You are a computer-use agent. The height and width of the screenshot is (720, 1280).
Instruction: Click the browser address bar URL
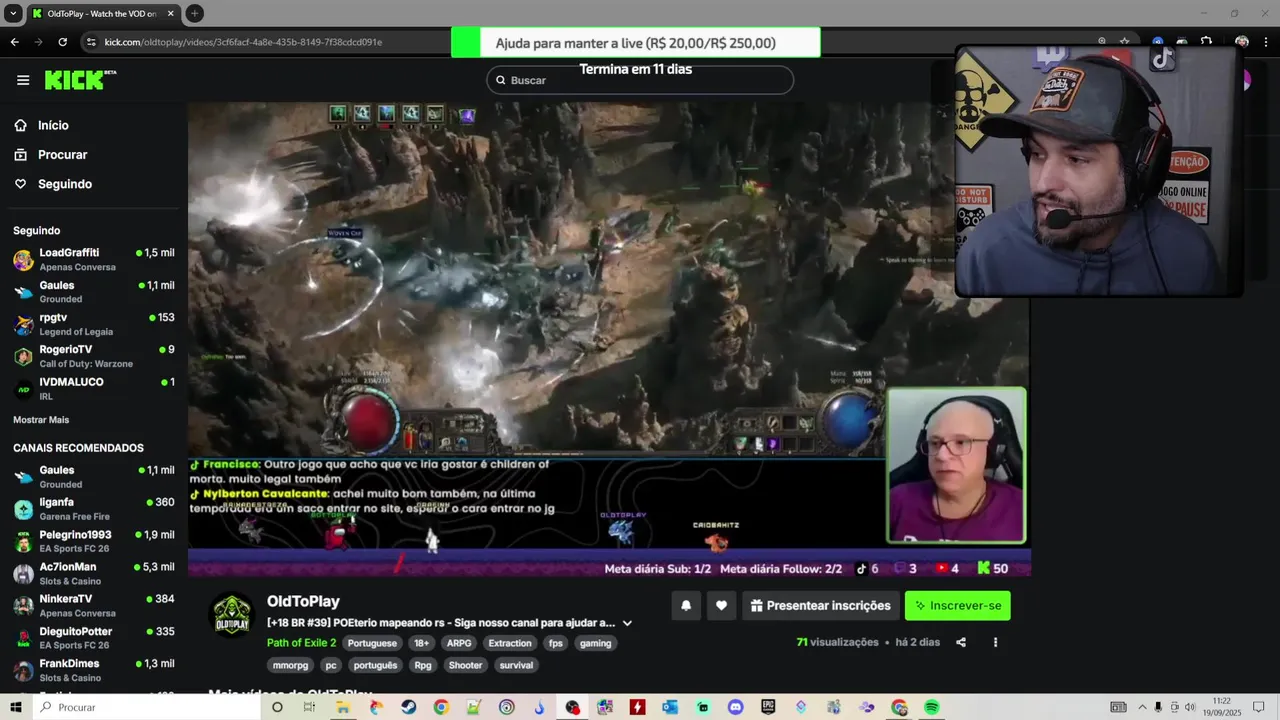click(x=243, y=42)
